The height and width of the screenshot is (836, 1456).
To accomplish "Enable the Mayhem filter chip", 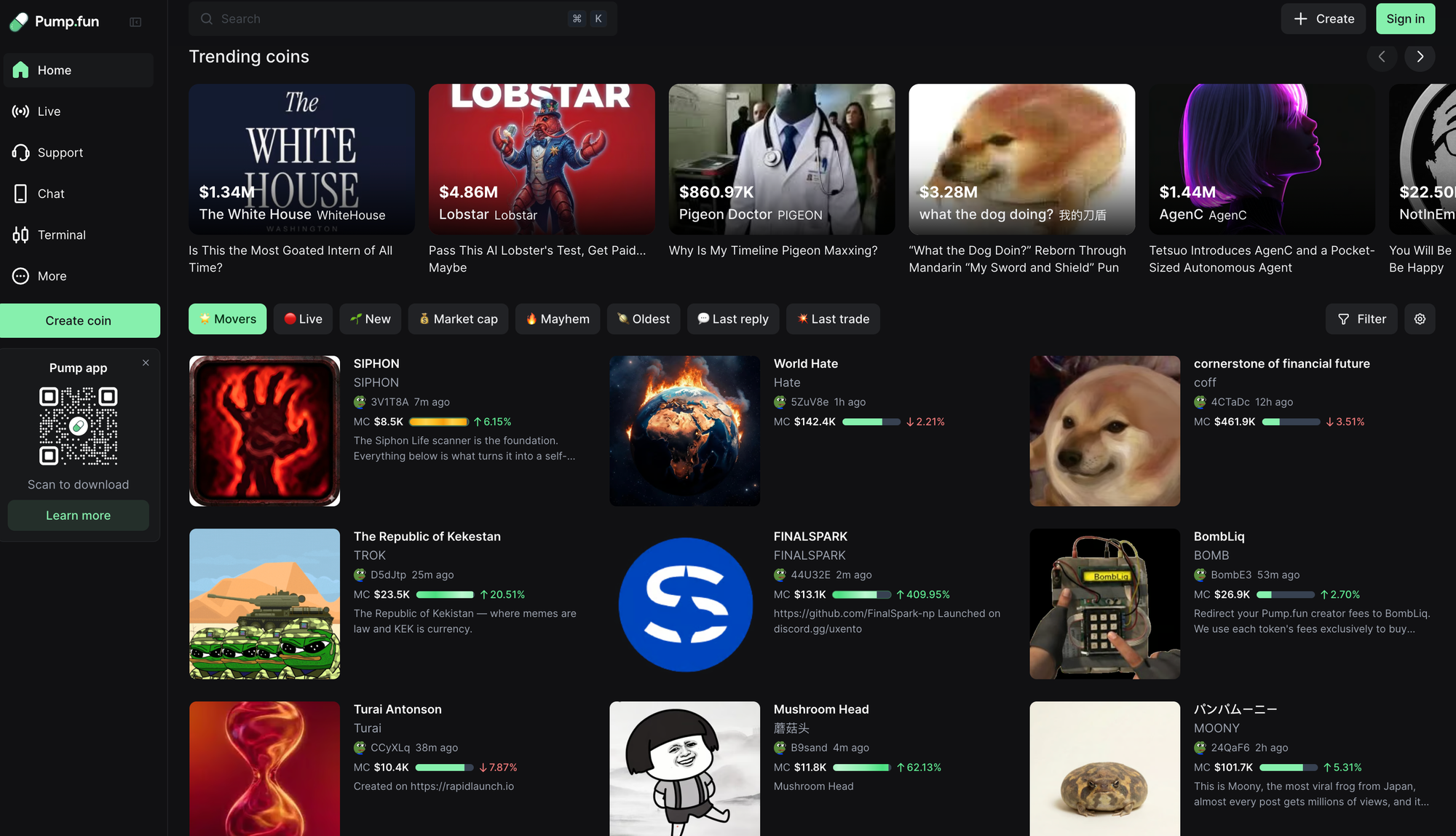I will [557, 319].
